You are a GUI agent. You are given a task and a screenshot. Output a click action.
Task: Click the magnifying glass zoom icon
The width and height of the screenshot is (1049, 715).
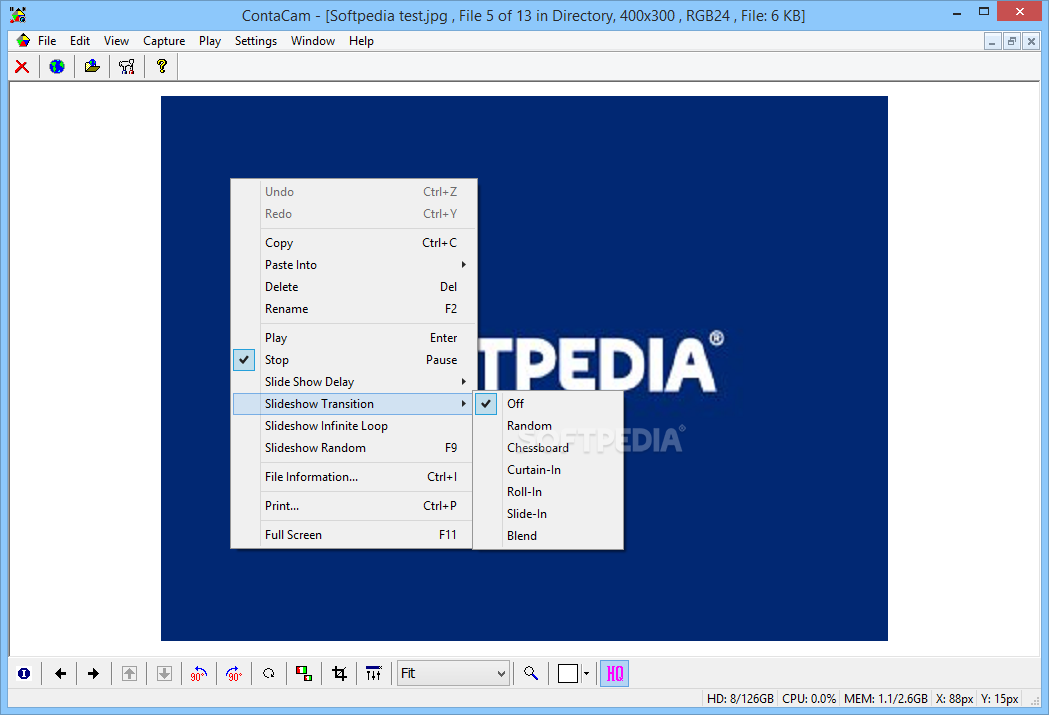531,674
